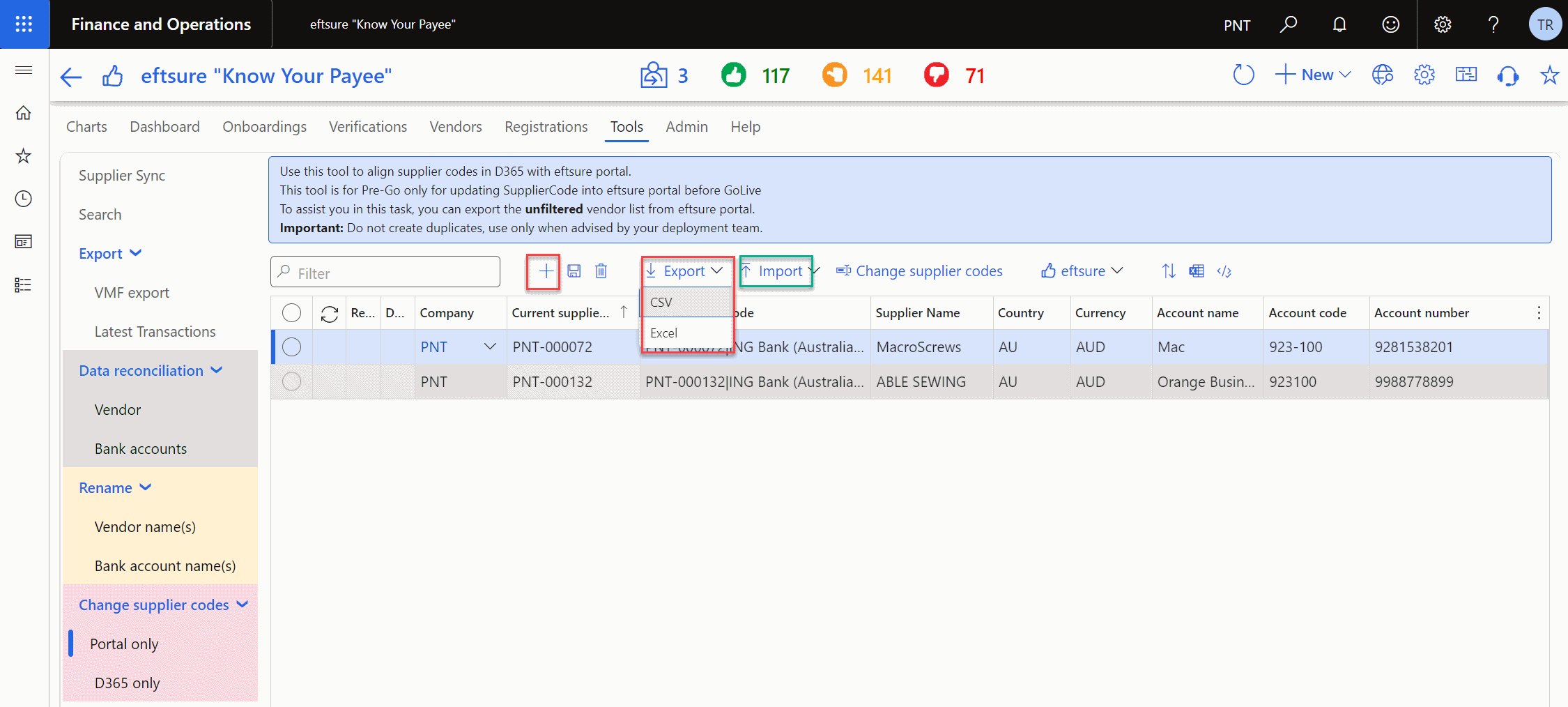This screenshot has height=707, width=1568.
Task: Switch to the Verifications tab
Action: 368,127
